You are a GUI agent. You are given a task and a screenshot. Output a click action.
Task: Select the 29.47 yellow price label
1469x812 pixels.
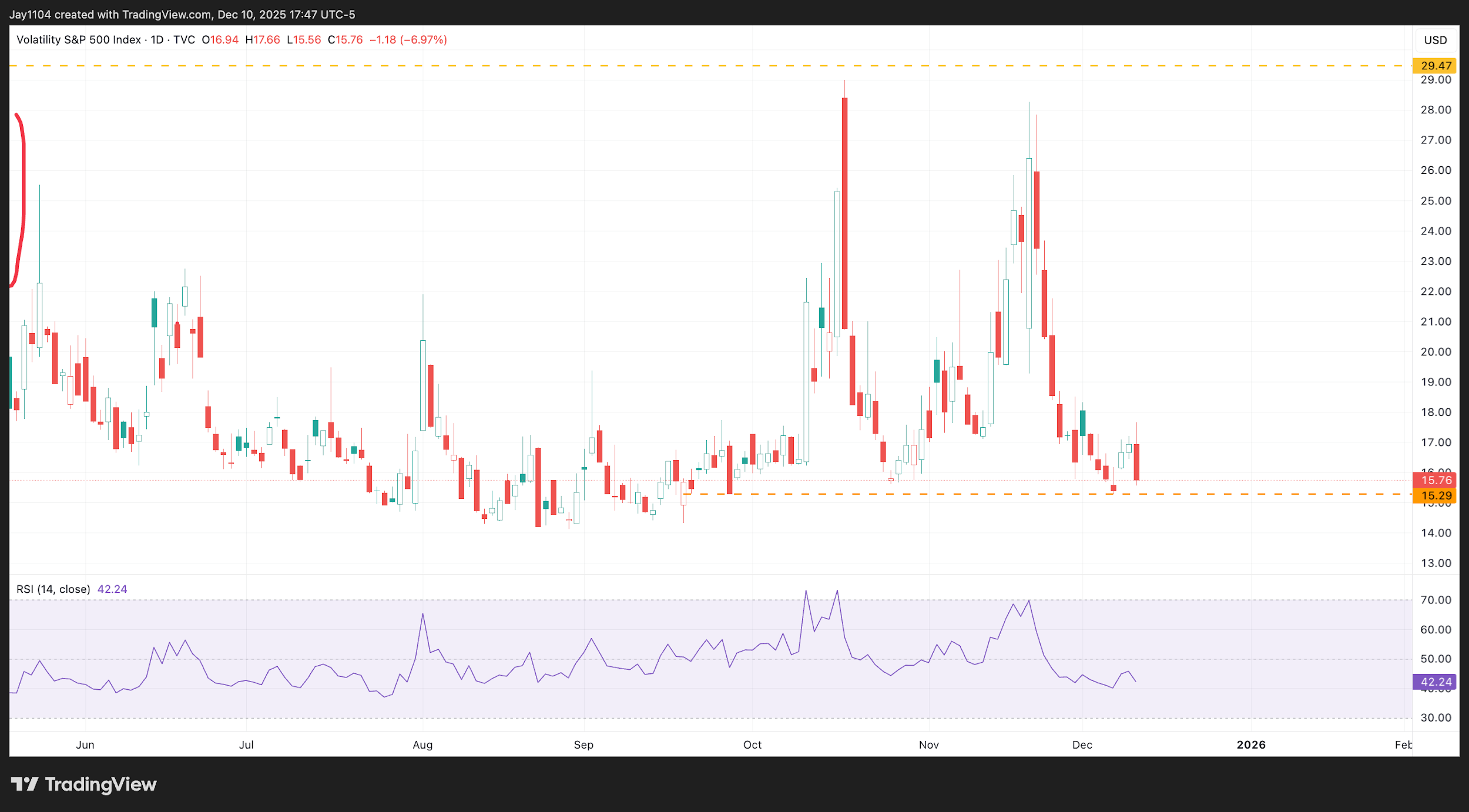pyautogui.click(x=1435, y=66)
